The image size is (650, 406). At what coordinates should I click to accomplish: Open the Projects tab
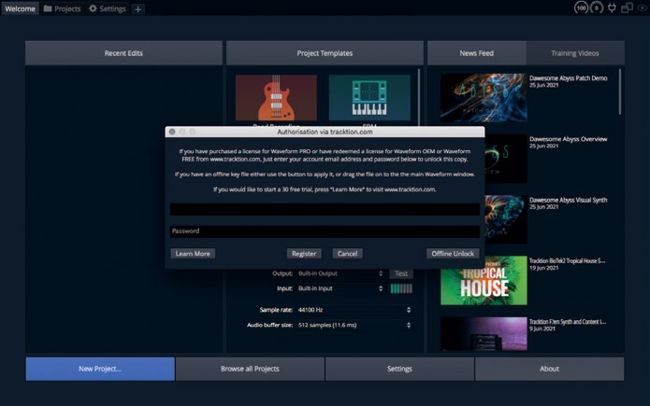62,9
